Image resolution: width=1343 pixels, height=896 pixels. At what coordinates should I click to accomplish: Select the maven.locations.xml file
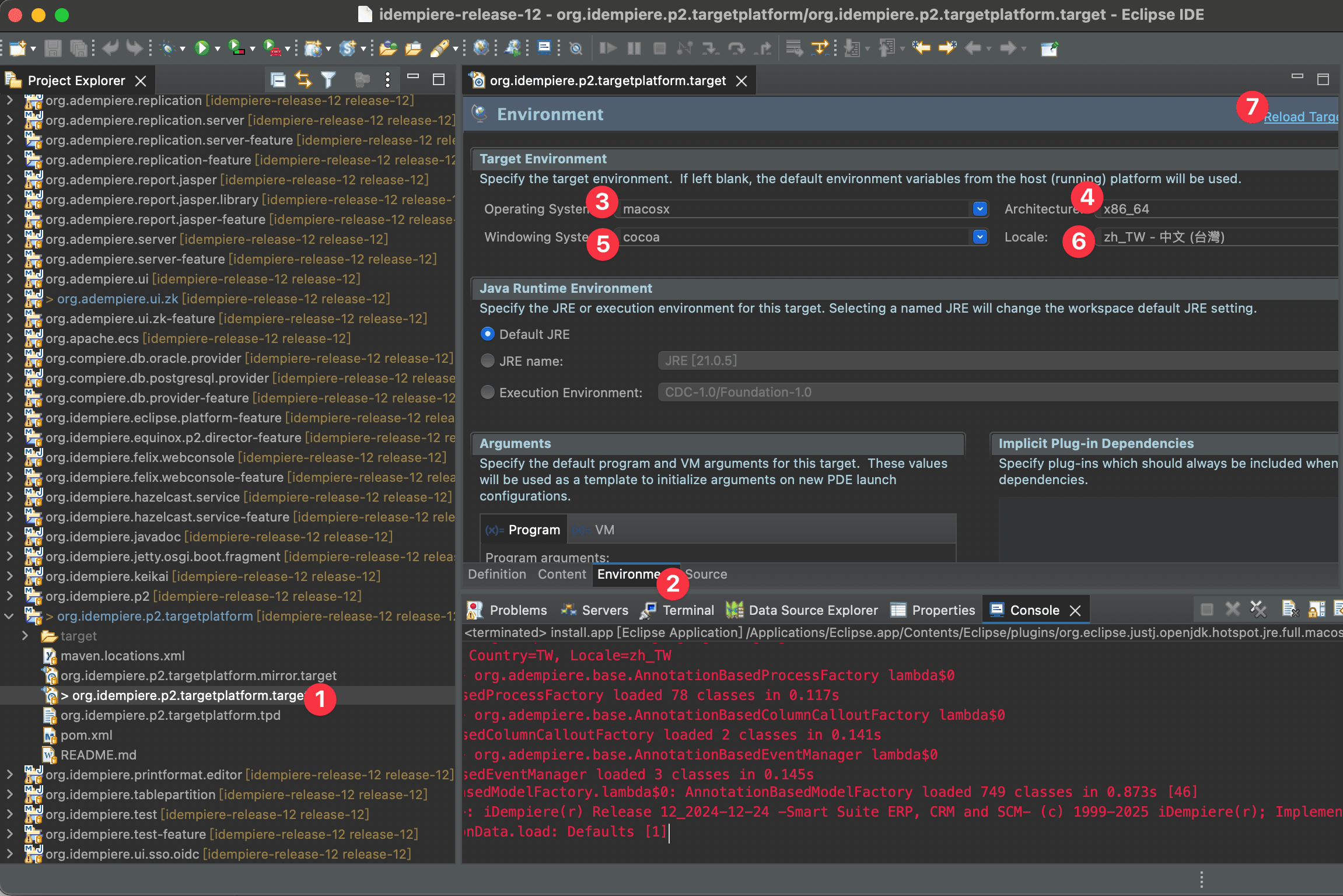[123, 656]
